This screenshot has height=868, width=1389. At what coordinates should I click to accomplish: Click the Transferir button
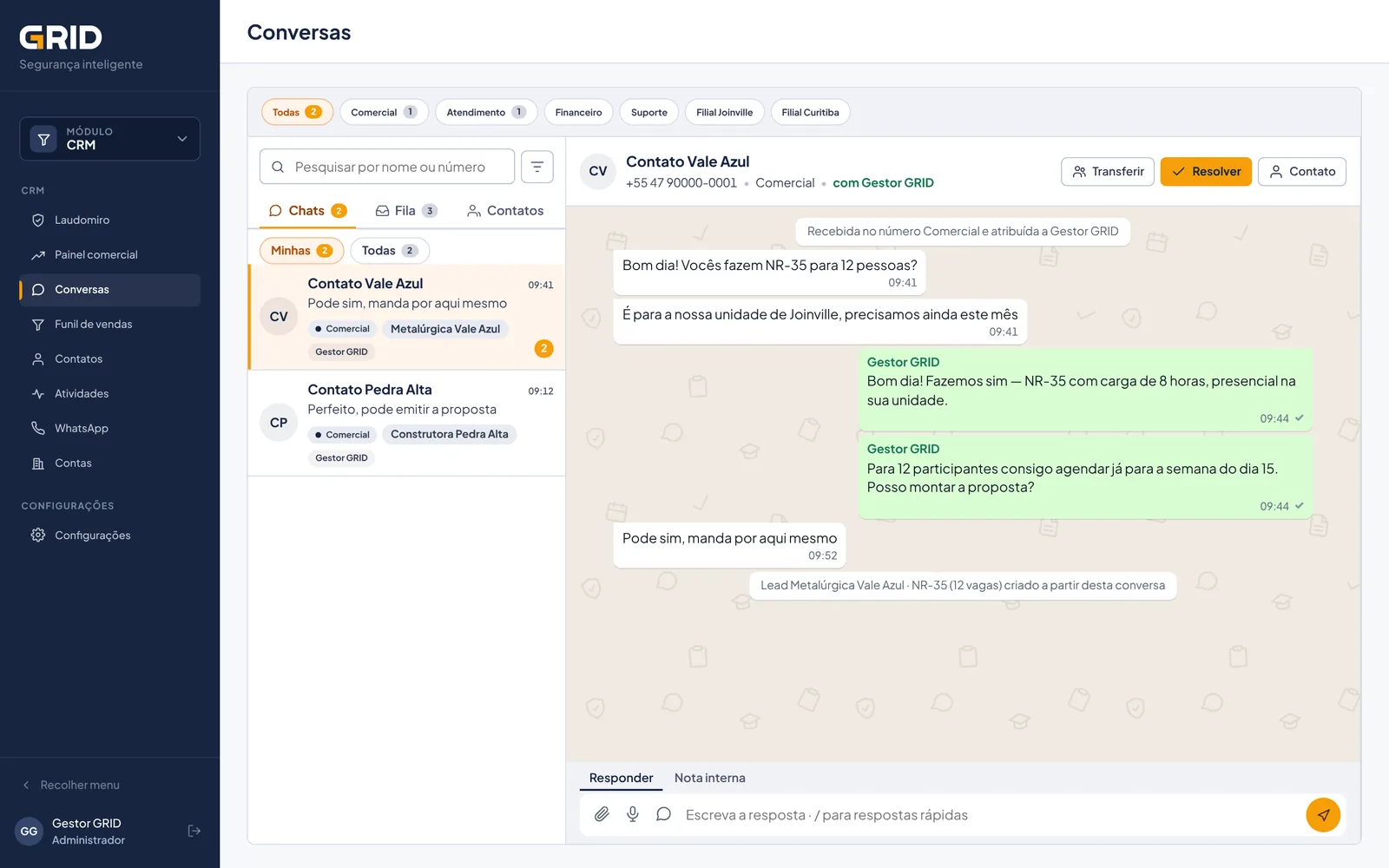click(x=1108, y=172)
